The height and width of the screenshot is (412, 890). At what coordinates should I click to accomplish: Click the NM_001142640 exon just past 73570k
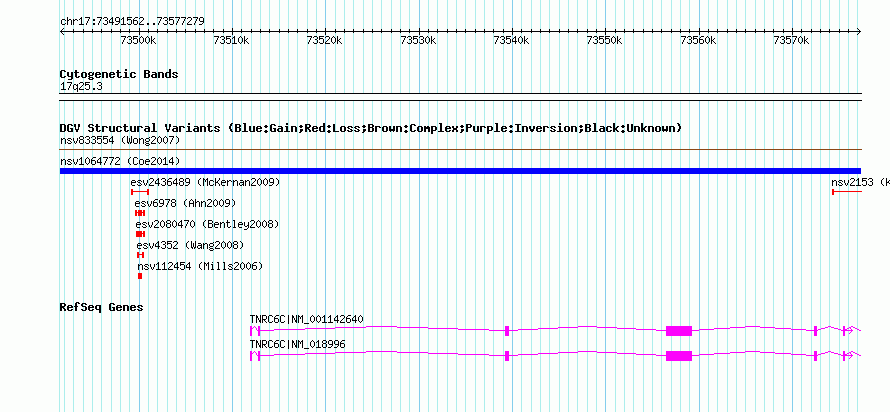816,331
